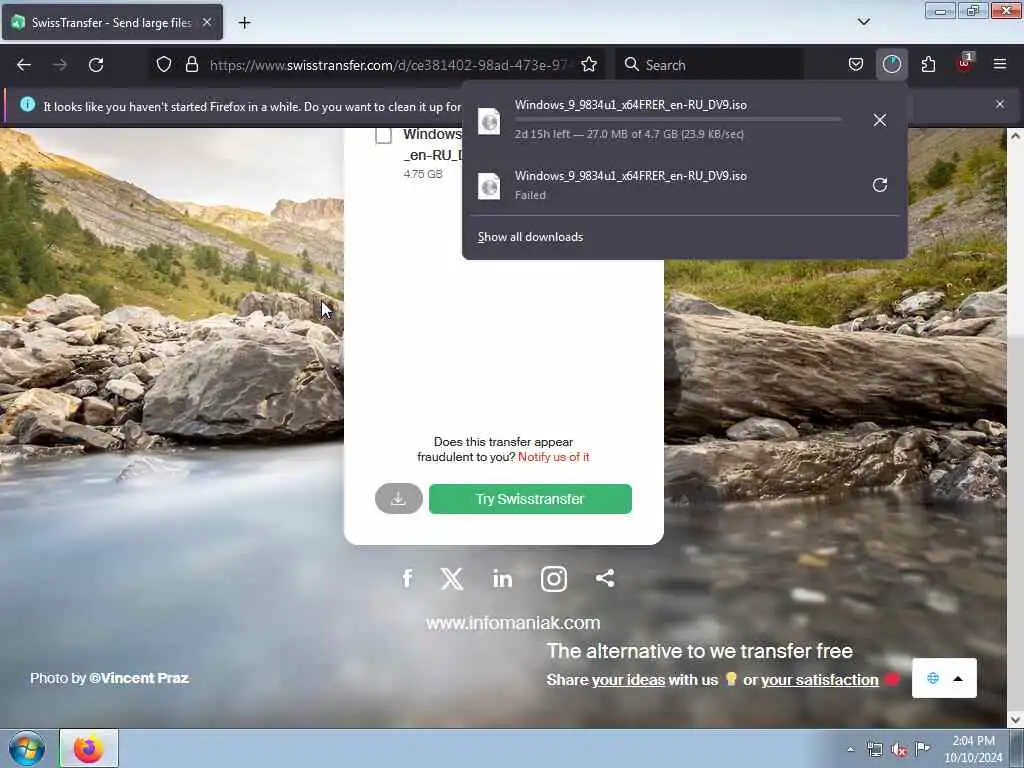Open the www.infomaniak.com link
1024x768 pixels.
[513, 623]
